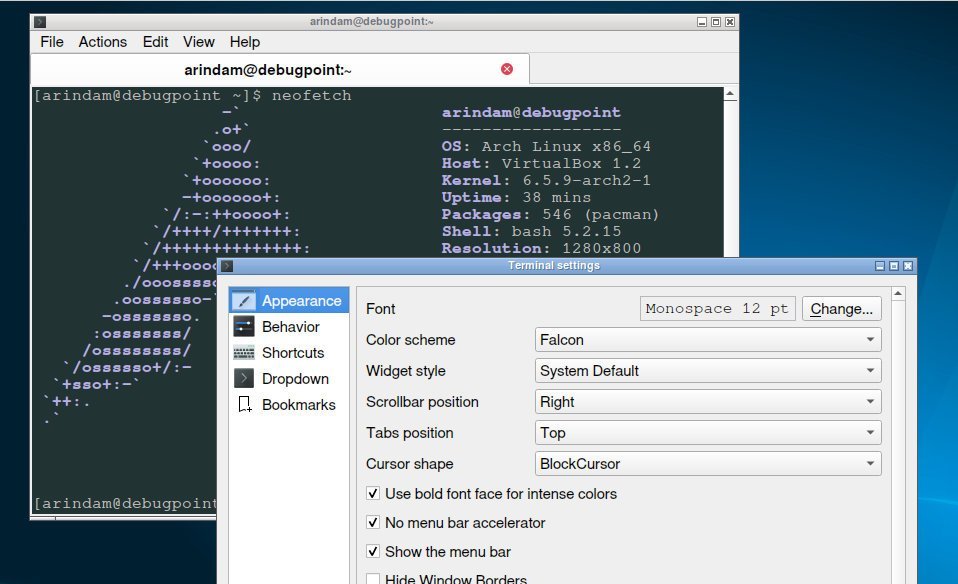Click the Dropdown terminal icon in sidebar
Image resolution: width=958 pixels, height=584 pixels.
244,379
